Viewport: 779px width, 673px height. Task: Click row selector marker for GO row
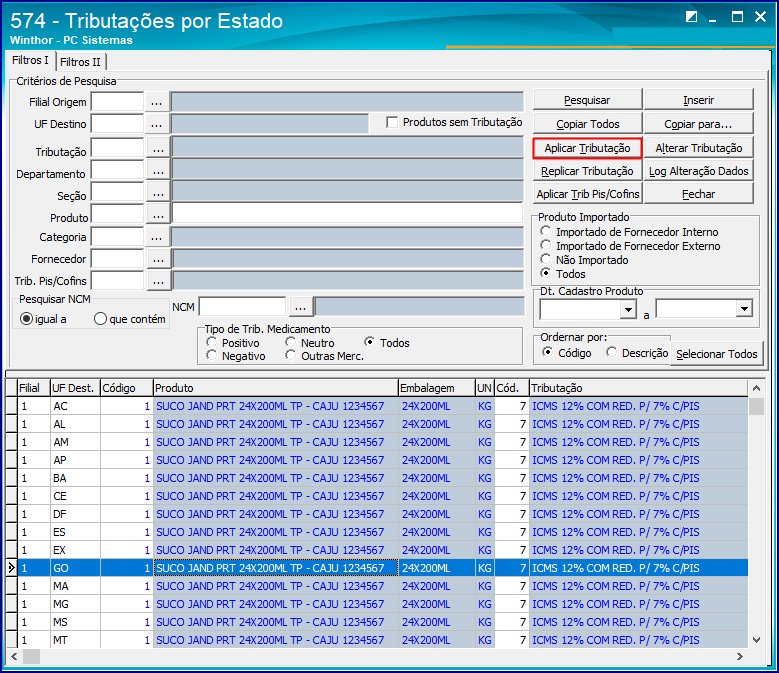pos(11,568)
